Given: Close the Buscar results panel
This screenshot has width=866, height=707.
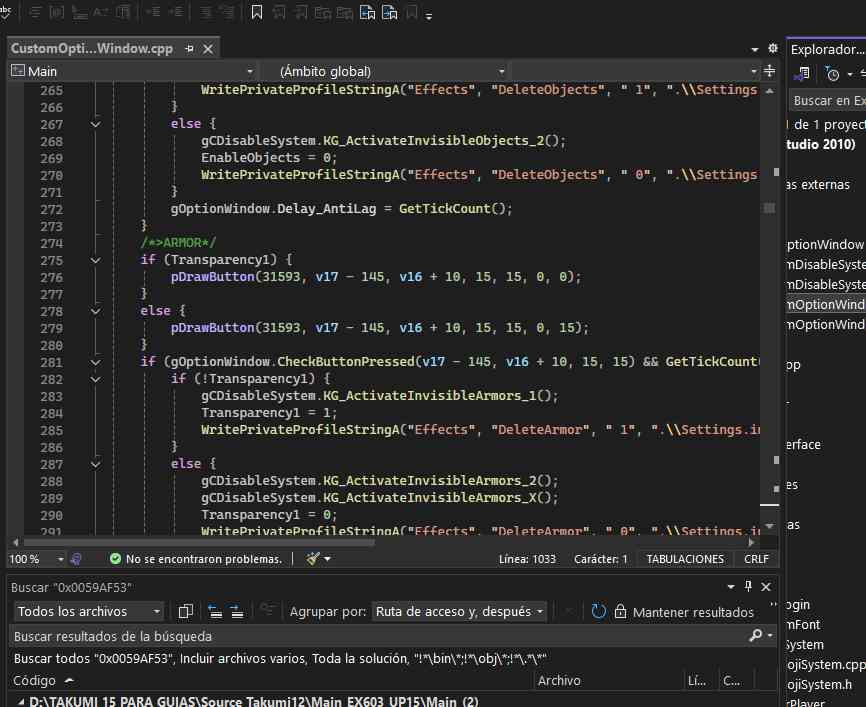Looking at the screenshot, I should tap(766, 587).
